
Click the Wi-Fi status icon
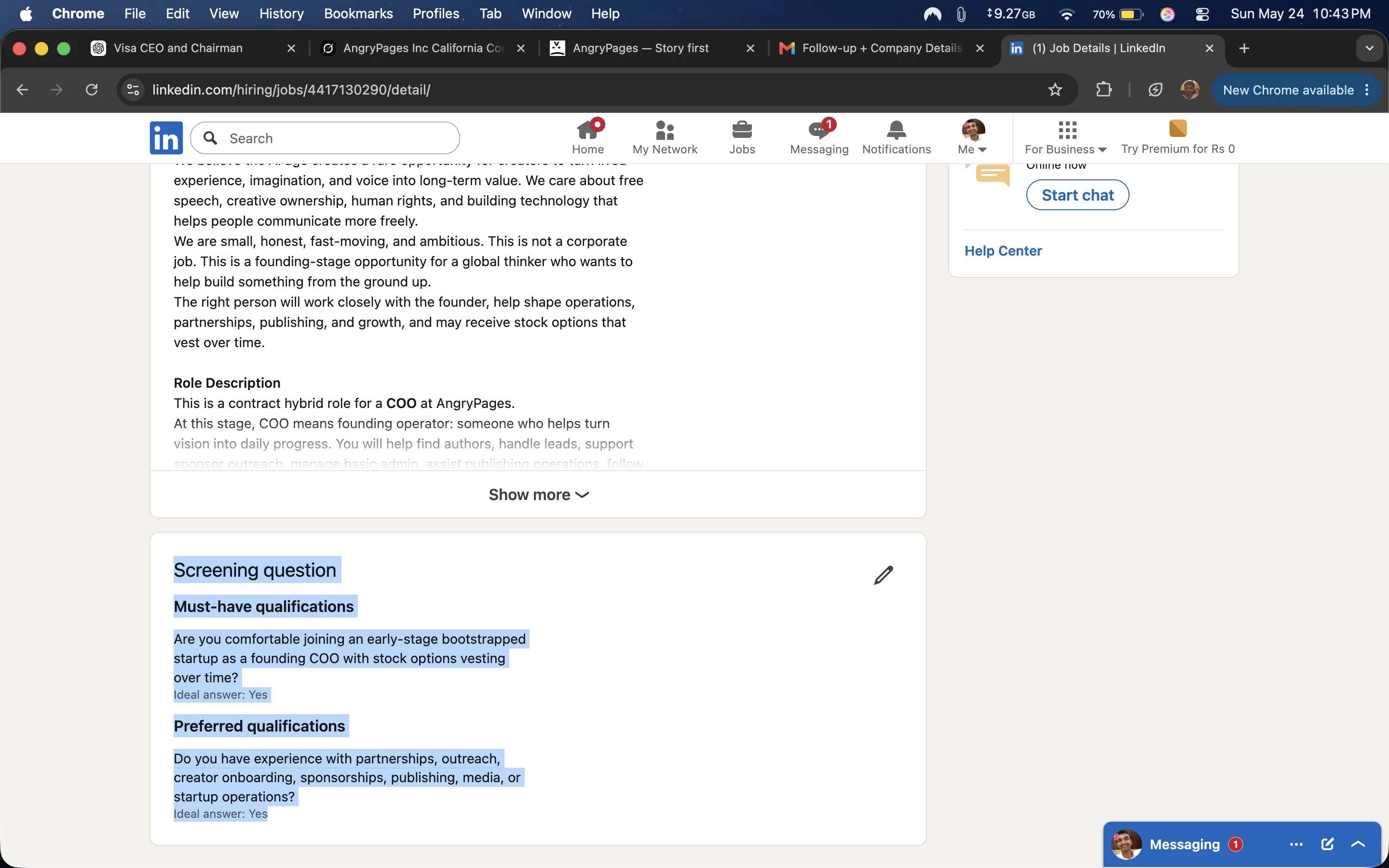tap(1066, 14)
